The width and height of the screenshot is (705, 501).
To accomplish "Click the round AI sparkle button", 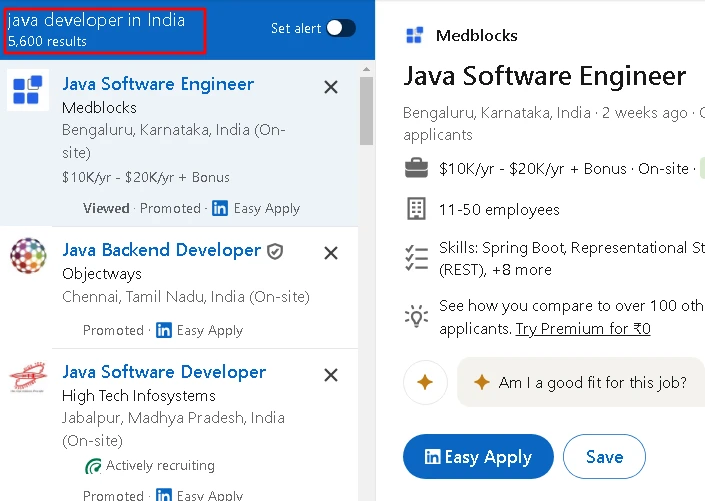I will pyautogui.click(x=425, y=382).
